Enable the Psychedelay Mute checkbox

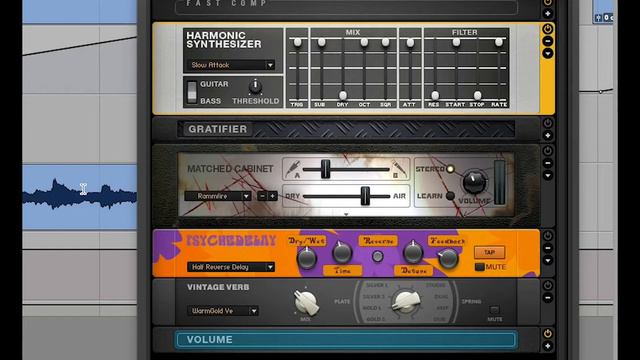(480, 267)
